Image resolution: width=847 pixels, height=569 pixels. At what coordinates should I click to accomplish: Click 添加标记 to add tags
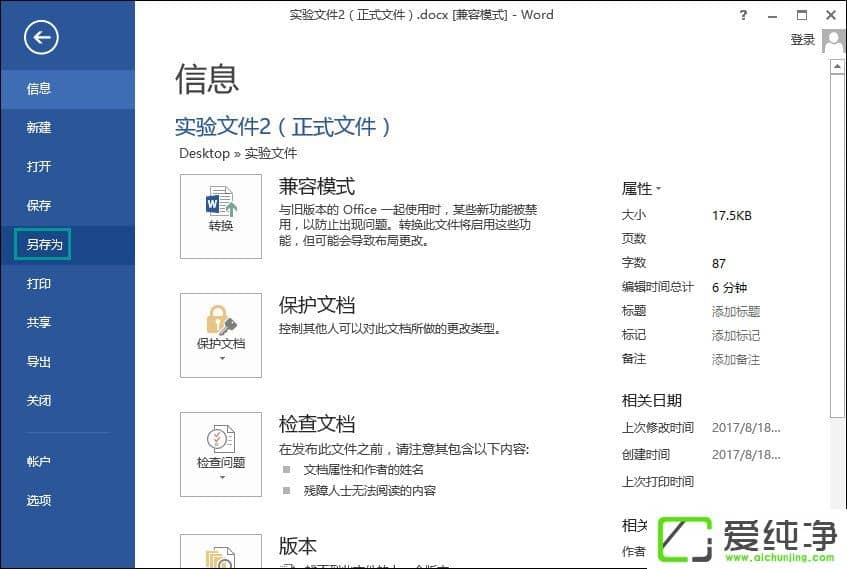(735, 335)
